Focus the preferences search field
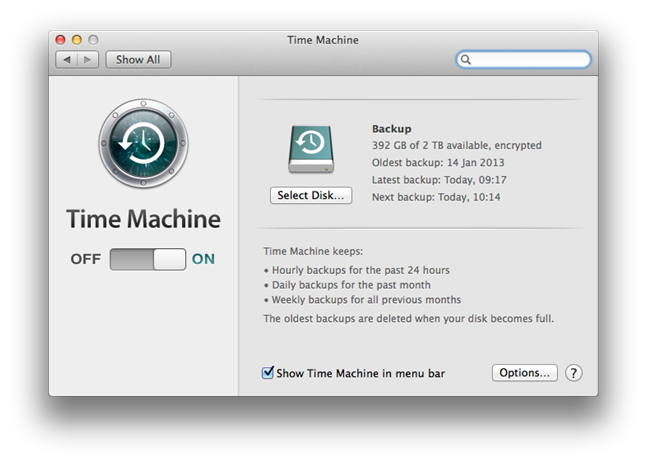 [523, 60]
